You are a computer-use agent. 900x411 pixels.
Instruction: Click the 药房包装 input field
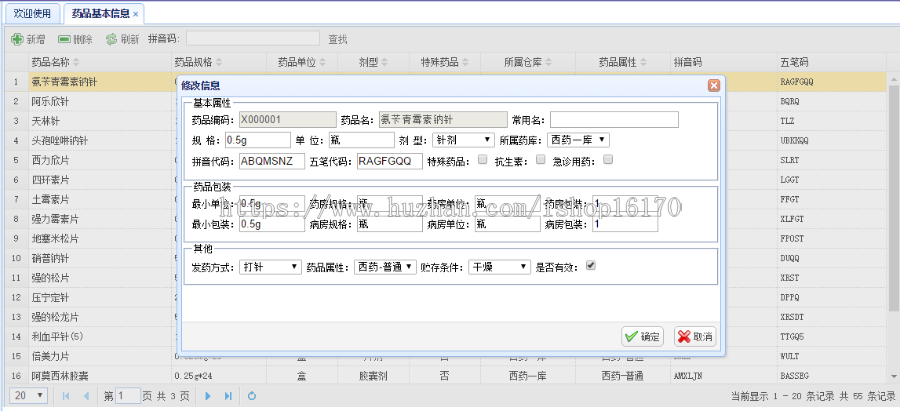tap(625, 203)
